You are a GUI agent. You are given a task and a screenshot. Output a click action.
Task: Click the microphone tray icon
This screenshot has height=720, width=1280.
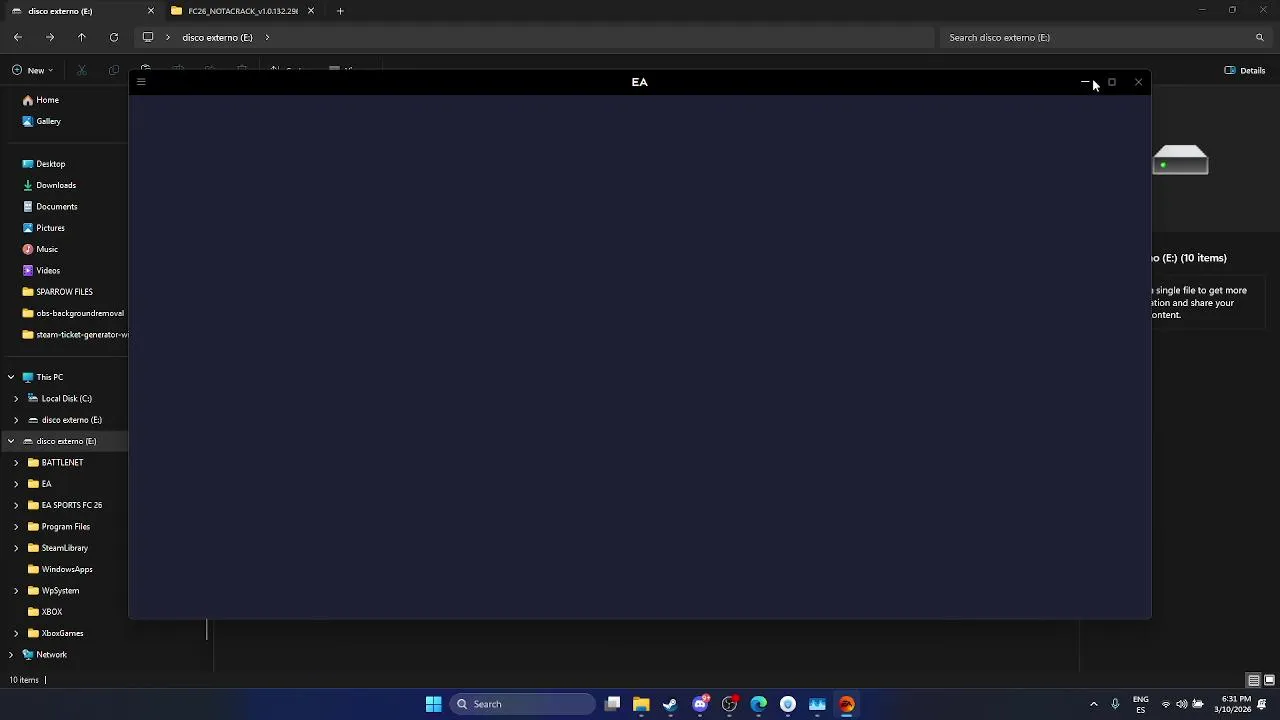coord(1115,704)
